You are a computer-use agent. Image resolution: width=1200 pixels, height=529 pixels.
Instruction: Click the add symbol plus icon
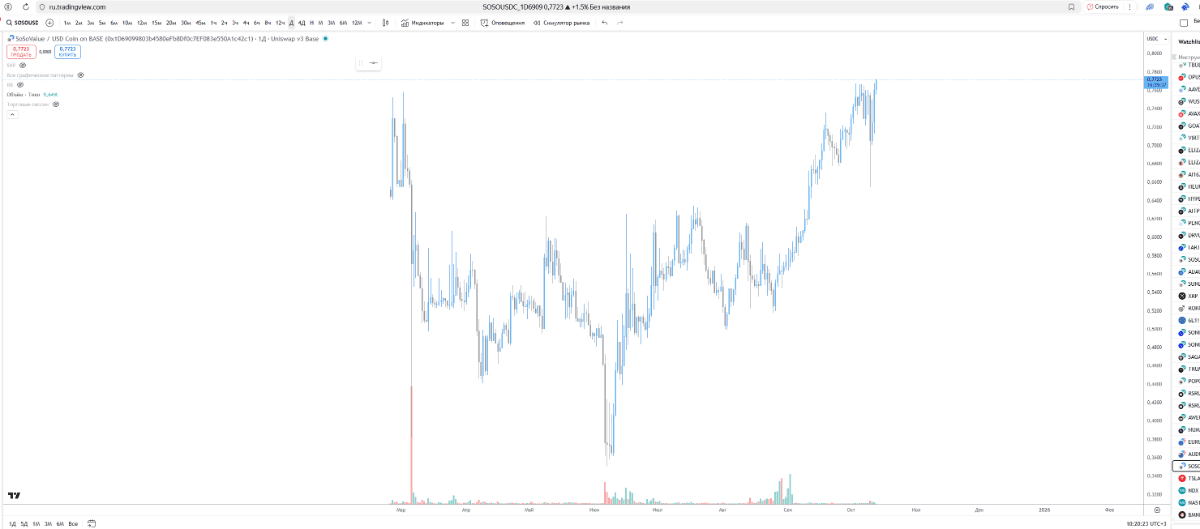pos(49,22)
